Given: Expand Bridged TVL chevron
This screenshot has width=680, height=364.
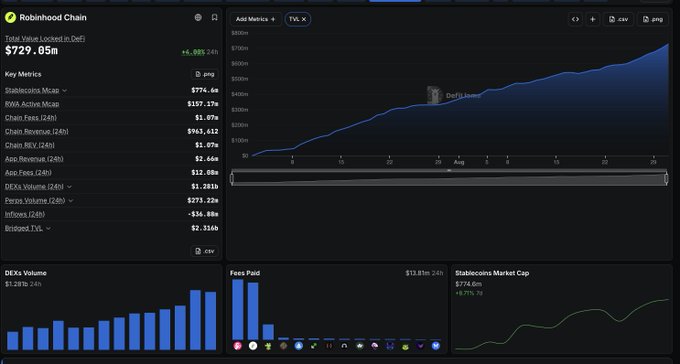Looking at the screenshot, I should click(x=48, y=229).
